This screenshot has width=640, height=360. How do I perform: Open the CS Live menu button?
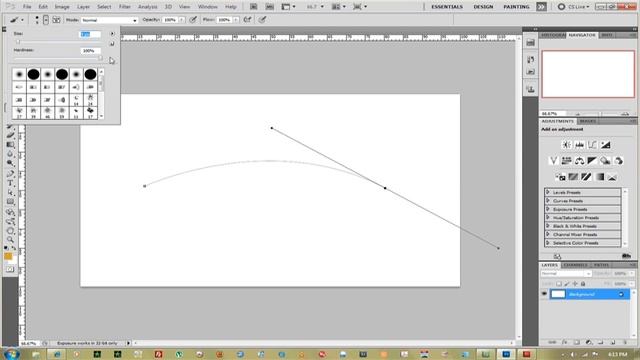[573, 7]
